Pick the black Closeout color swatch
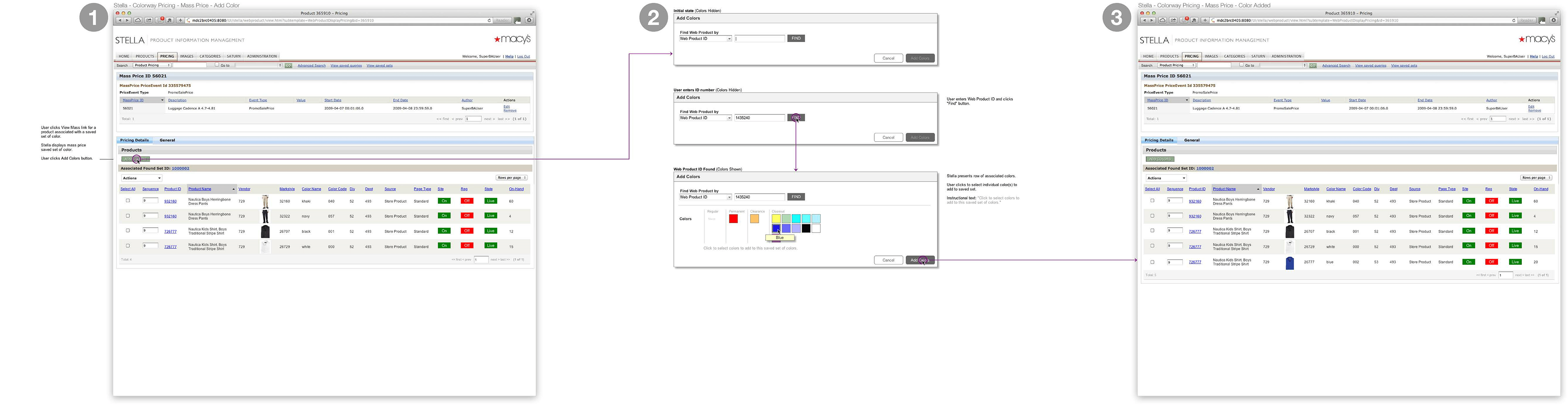This screenshot has width=1568, height=405. (x=806, y=228)
